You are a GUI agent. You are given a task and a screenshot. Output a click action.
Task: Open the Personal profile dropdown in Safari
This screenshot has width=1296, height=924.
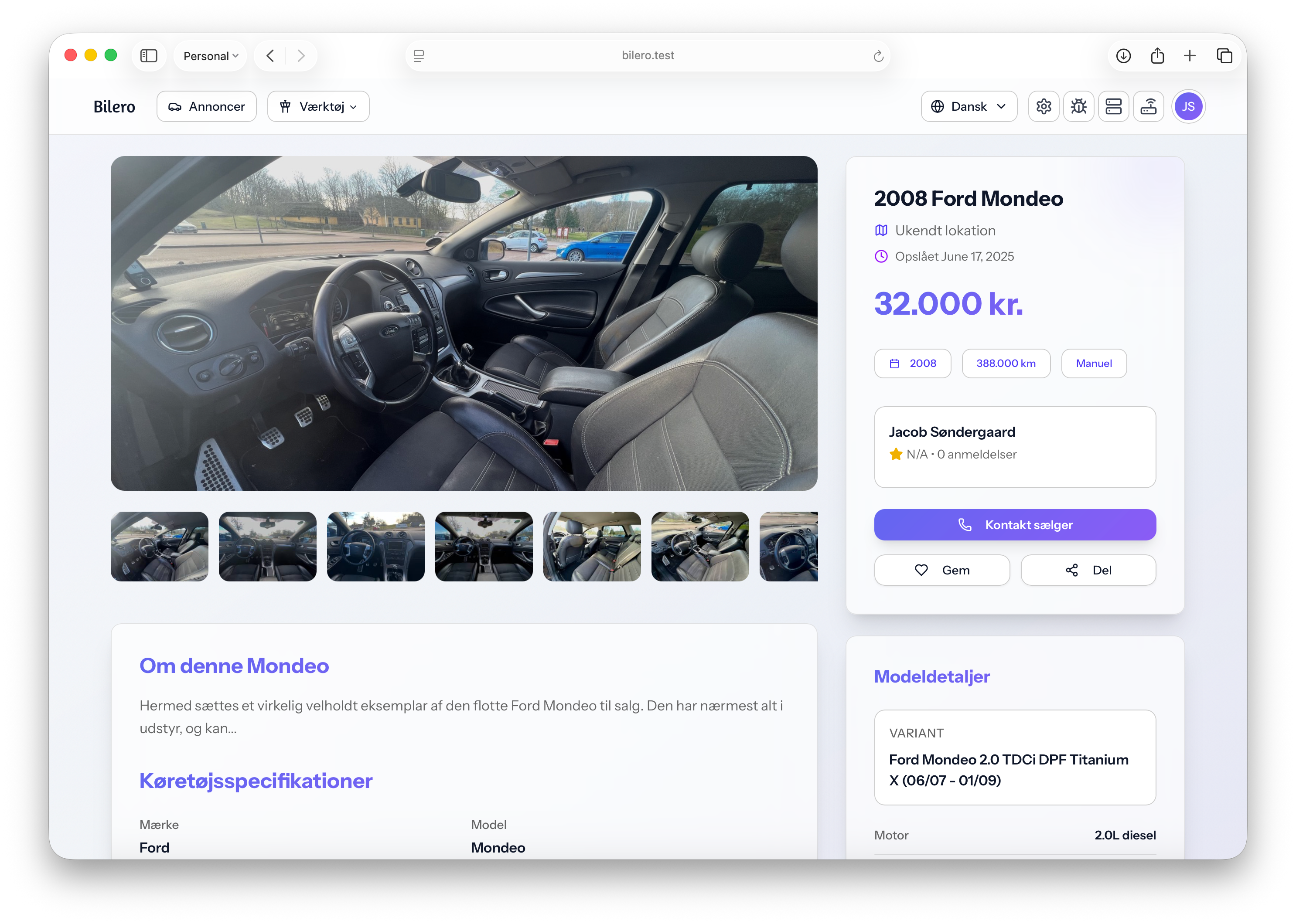[x=209, y=55]
